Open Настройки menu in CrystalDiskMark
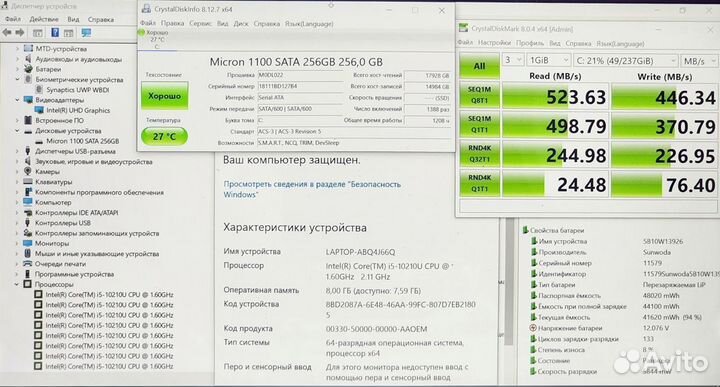The width and height of the screenshot is (720, 387). pos(494,43)
